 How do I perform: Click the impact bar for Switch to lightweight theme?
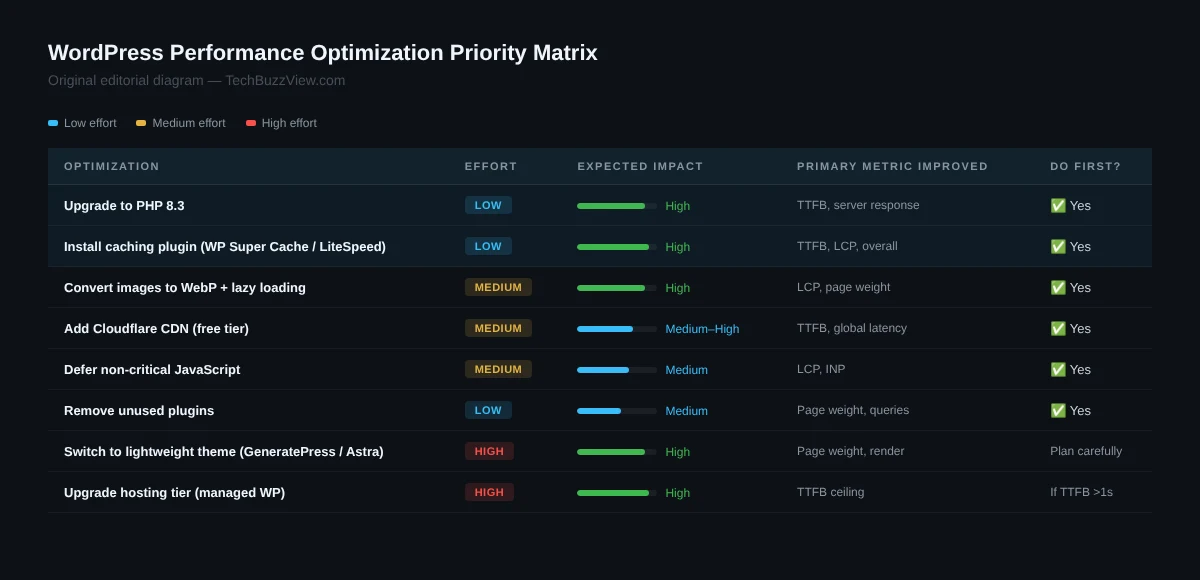[617, 451]
